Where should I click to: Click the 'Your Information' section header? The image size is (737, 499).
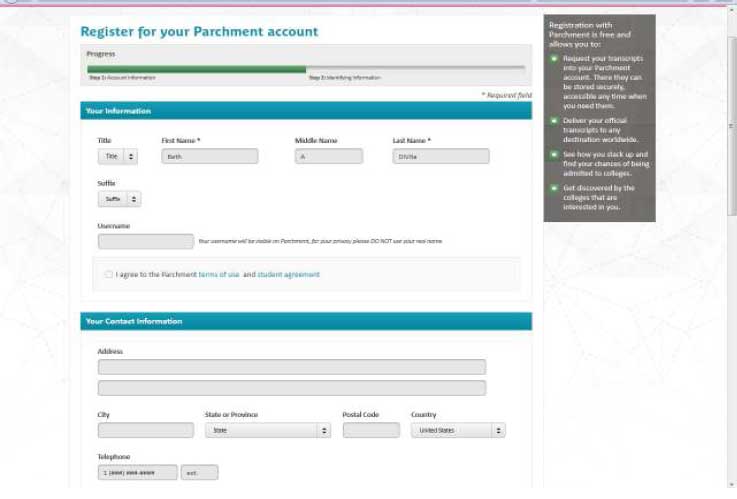tap(306, 111)
